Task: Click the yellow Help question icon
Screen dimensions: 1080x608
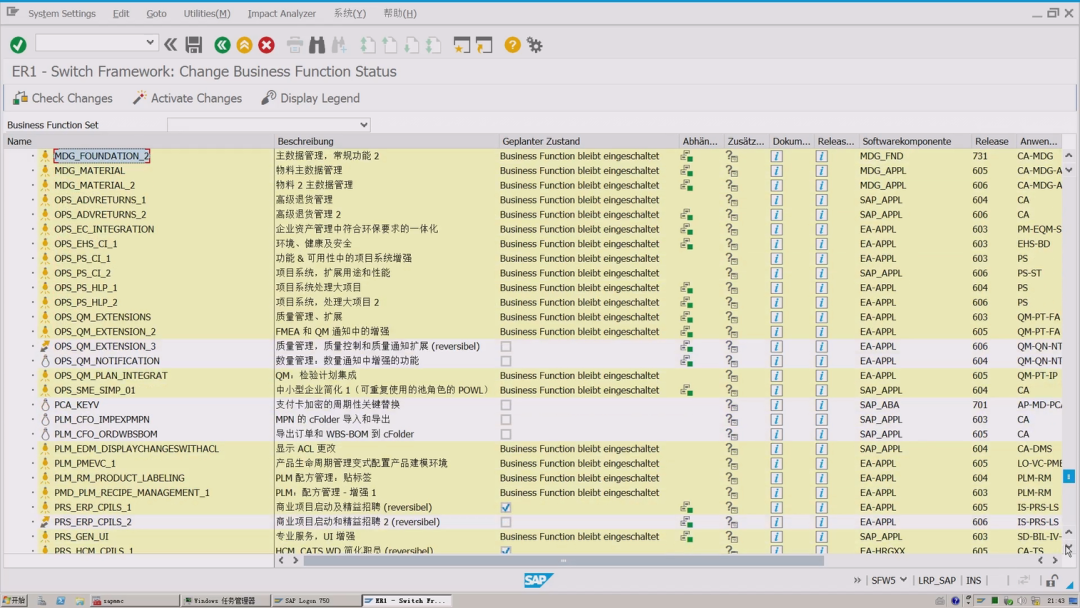Action: 512,45
